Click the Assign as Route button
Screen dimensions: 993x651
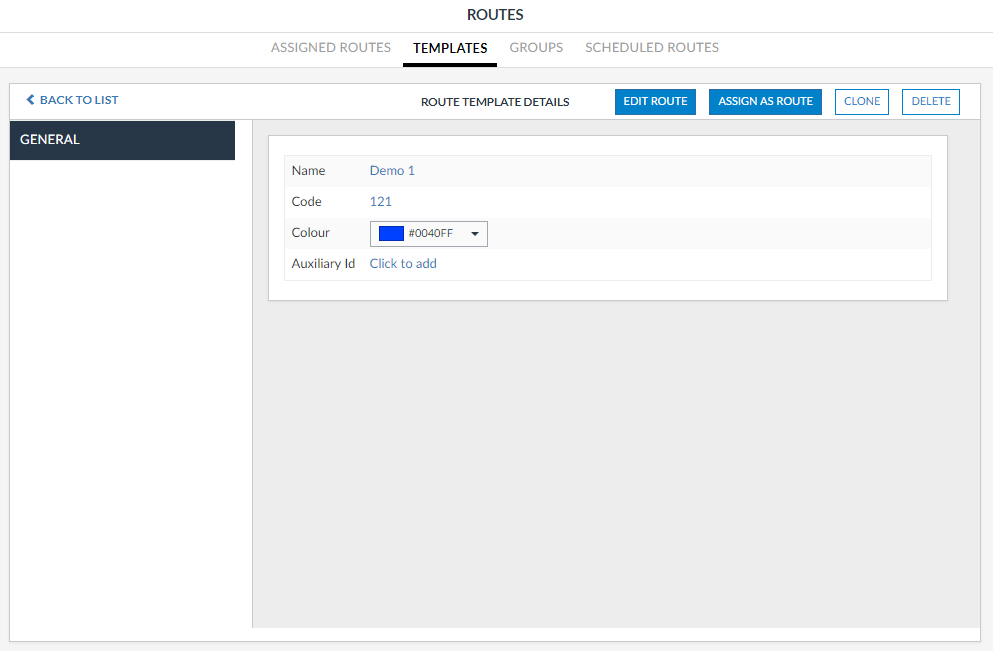[765, 102]
